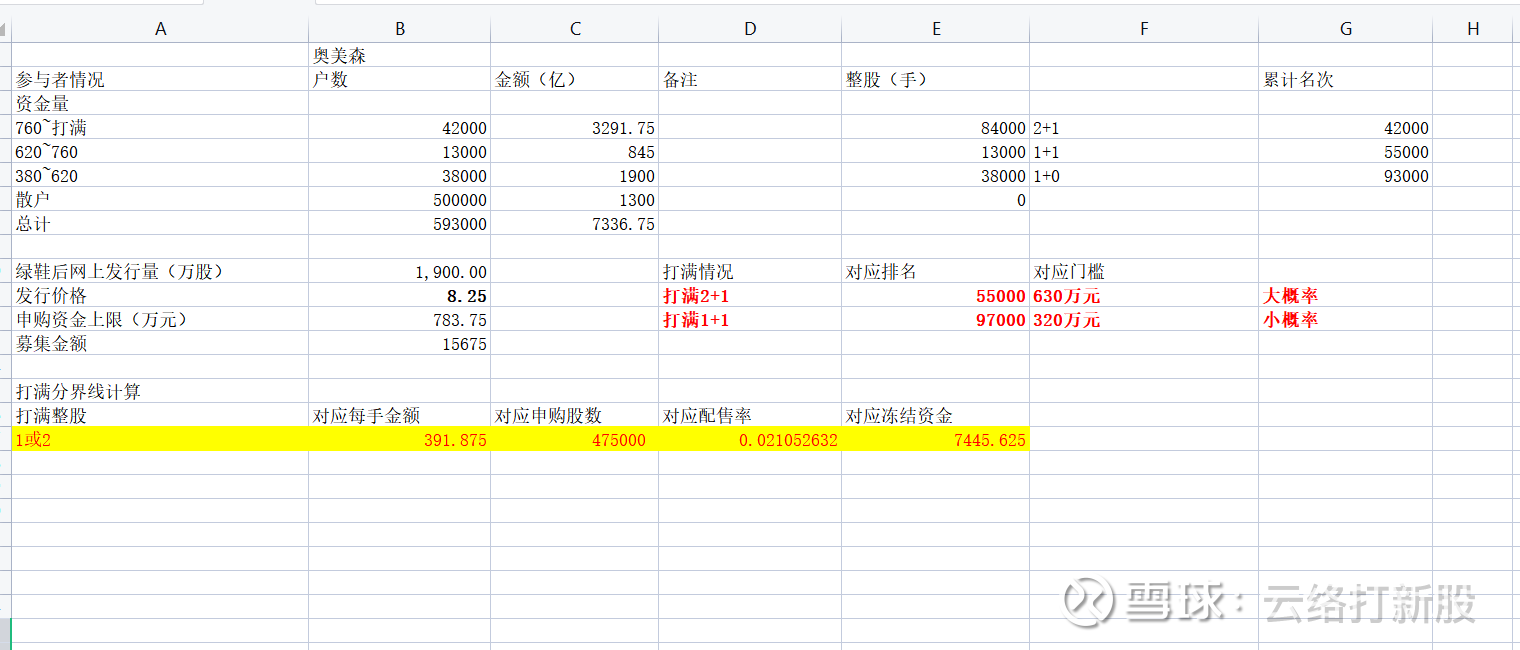Click the 整股（手） header cell
This screenshot has height=650, width=1520.
coord(936,79)
